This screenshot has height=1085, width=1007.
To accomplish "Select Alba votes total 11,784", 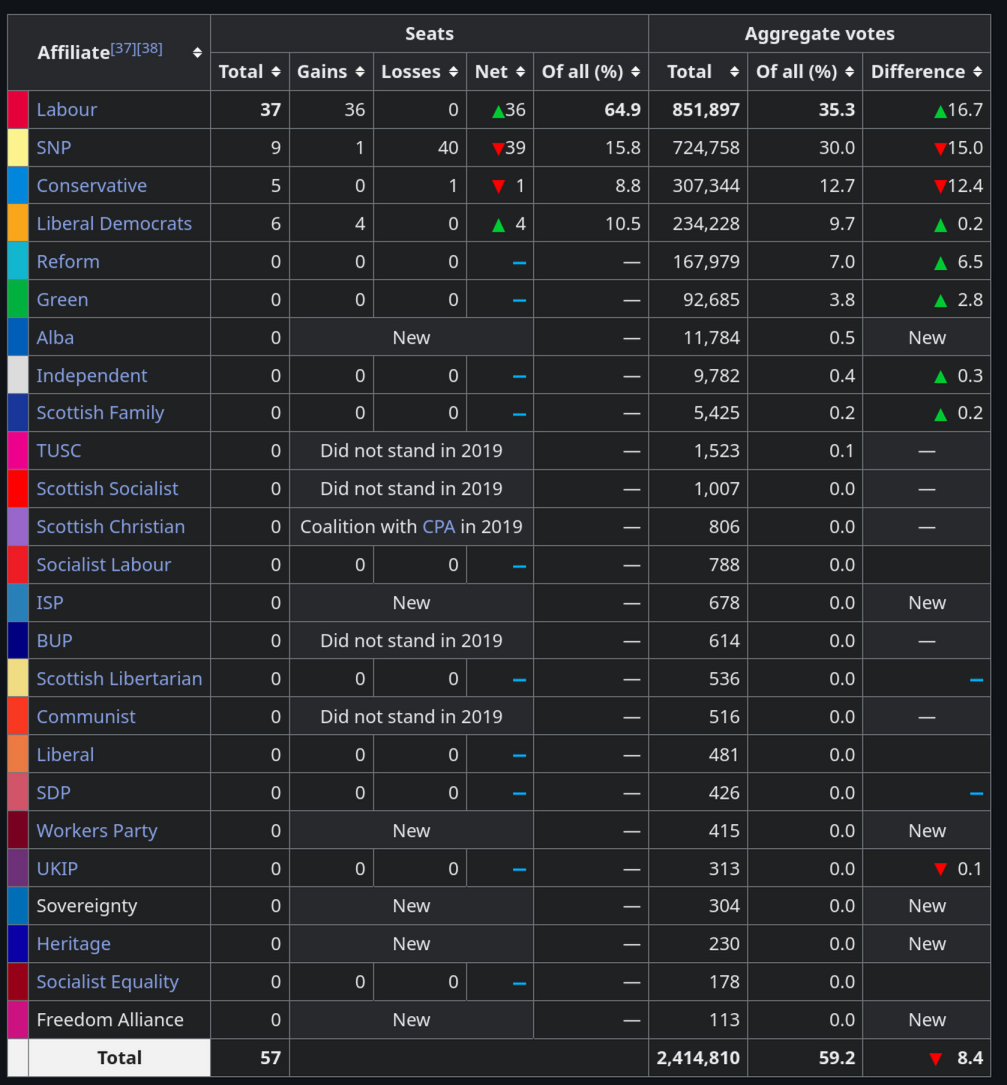I will tap(711, 338).
